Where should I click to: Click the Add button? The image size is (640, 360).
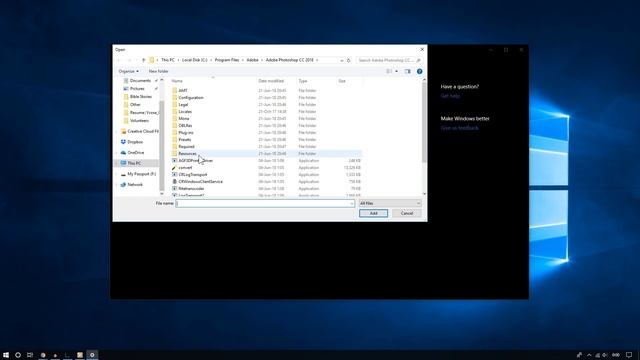tap(373, 213)
